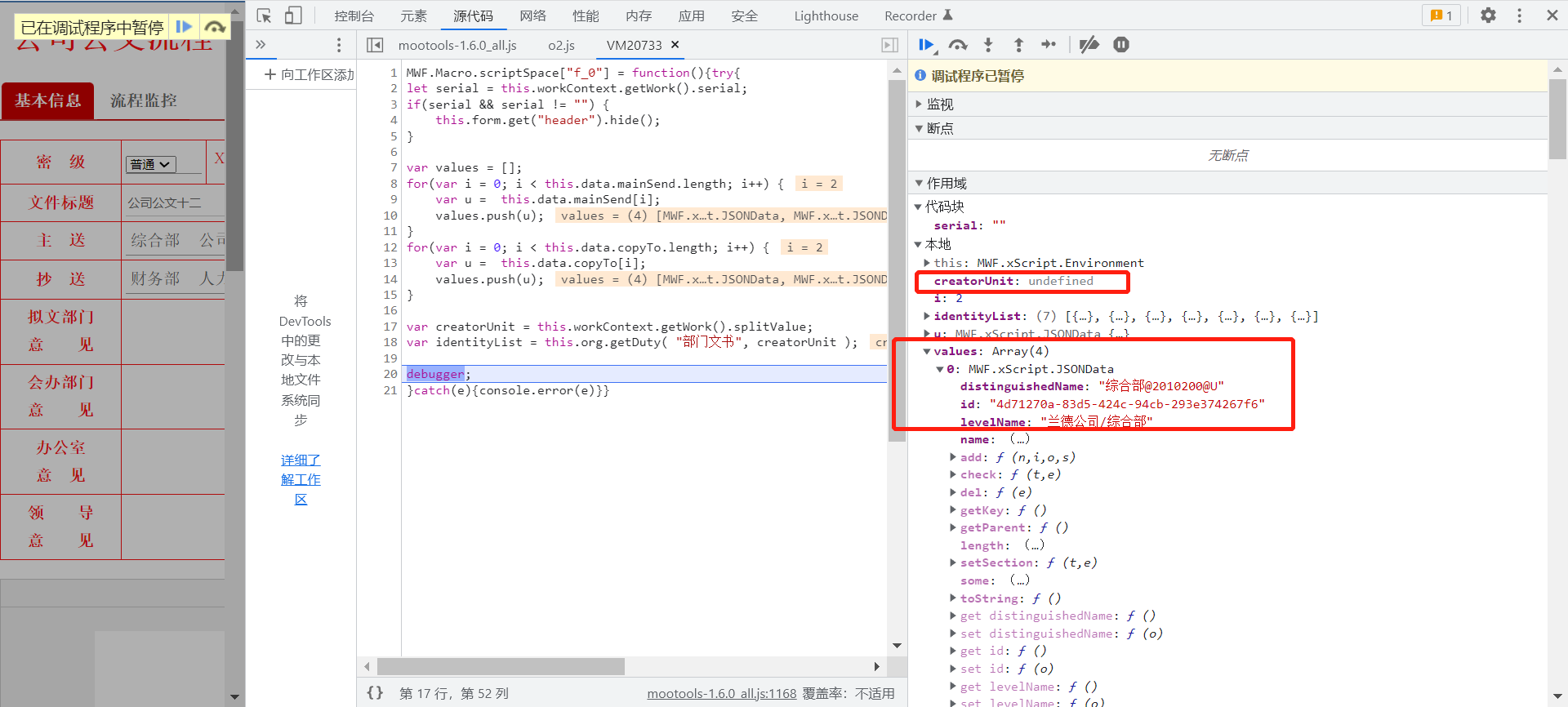
Task: Open the 网络 network tab
Action: pyautogui.click(x=532, y=16)
